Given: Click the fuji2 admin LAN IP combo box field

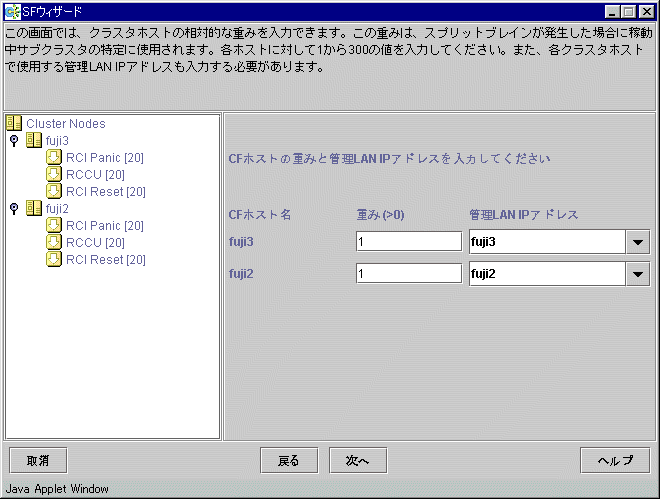Looking at the screenshot, I should (547, 274).
